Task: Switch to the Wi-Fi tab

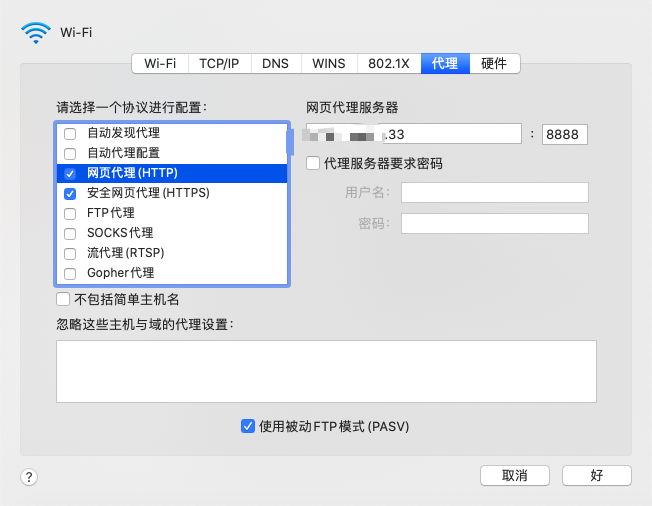Action: pyautogui.click(x=160, y=64)
